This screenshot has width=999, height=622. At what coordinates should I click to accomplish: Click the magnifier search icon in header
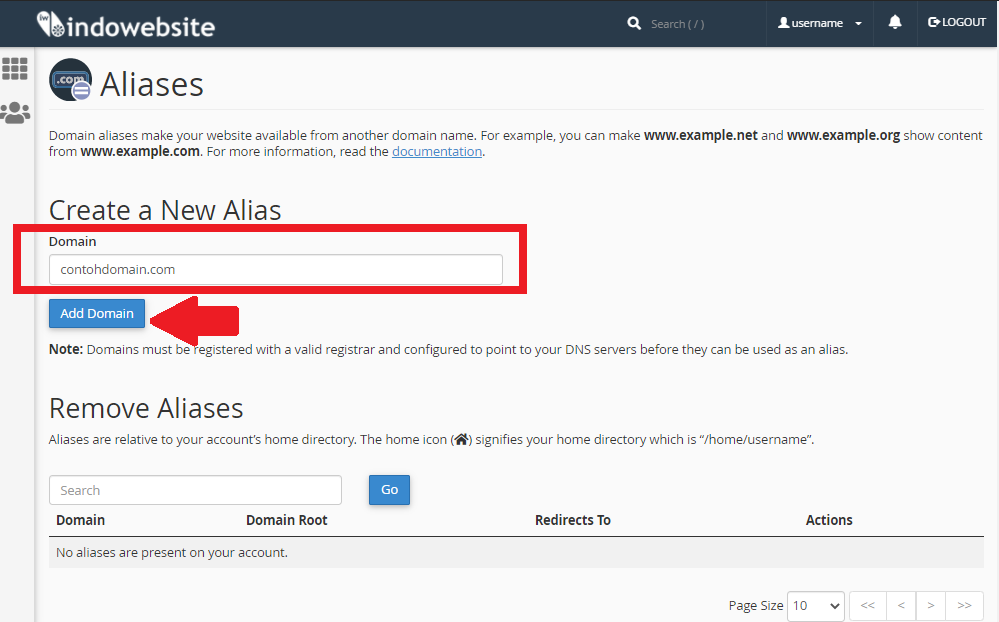pos(634,23)
